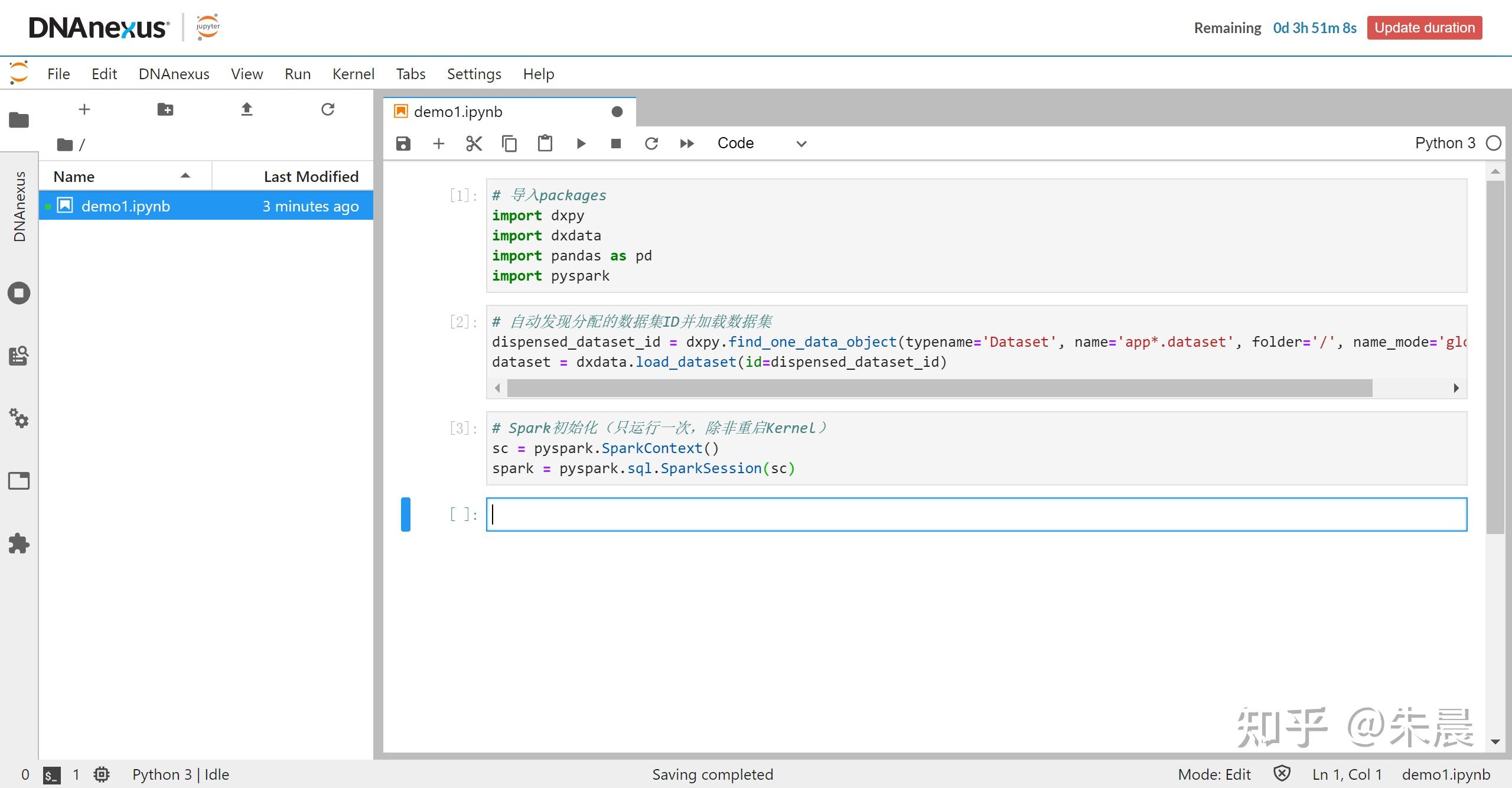The width and height of the screenshot is (1512, 788).
Task: Open the Running Terminals and Kernels sidebar
Action: (x=19, y=293)
